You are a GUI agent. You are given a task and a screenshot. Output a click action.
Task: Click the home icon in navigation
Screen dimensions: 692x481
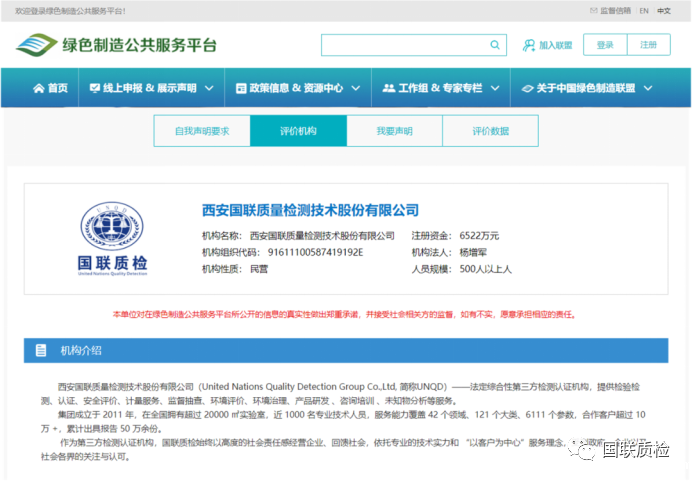pos(39,88)
